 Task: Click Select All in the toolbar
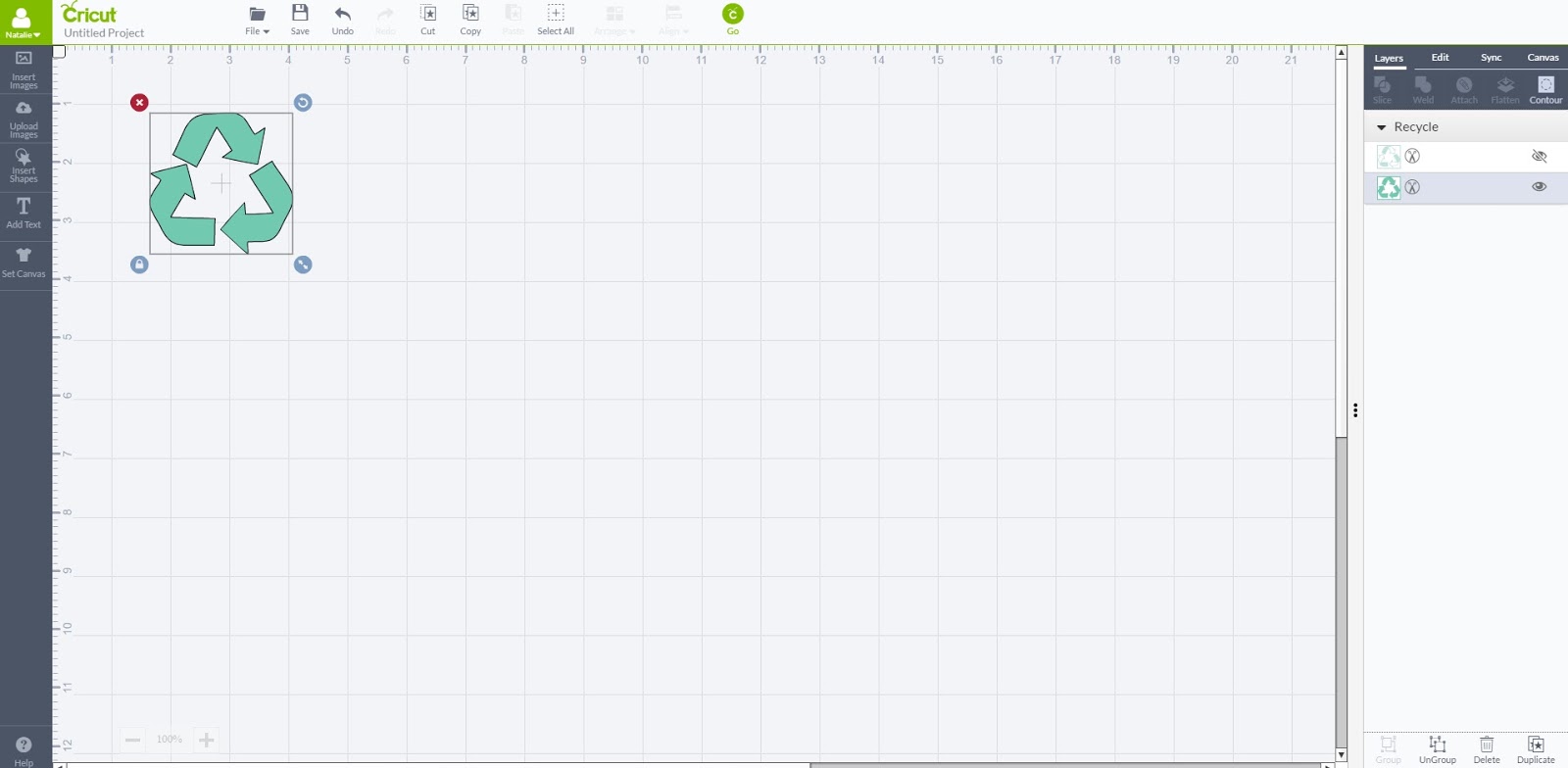point(556,20)
